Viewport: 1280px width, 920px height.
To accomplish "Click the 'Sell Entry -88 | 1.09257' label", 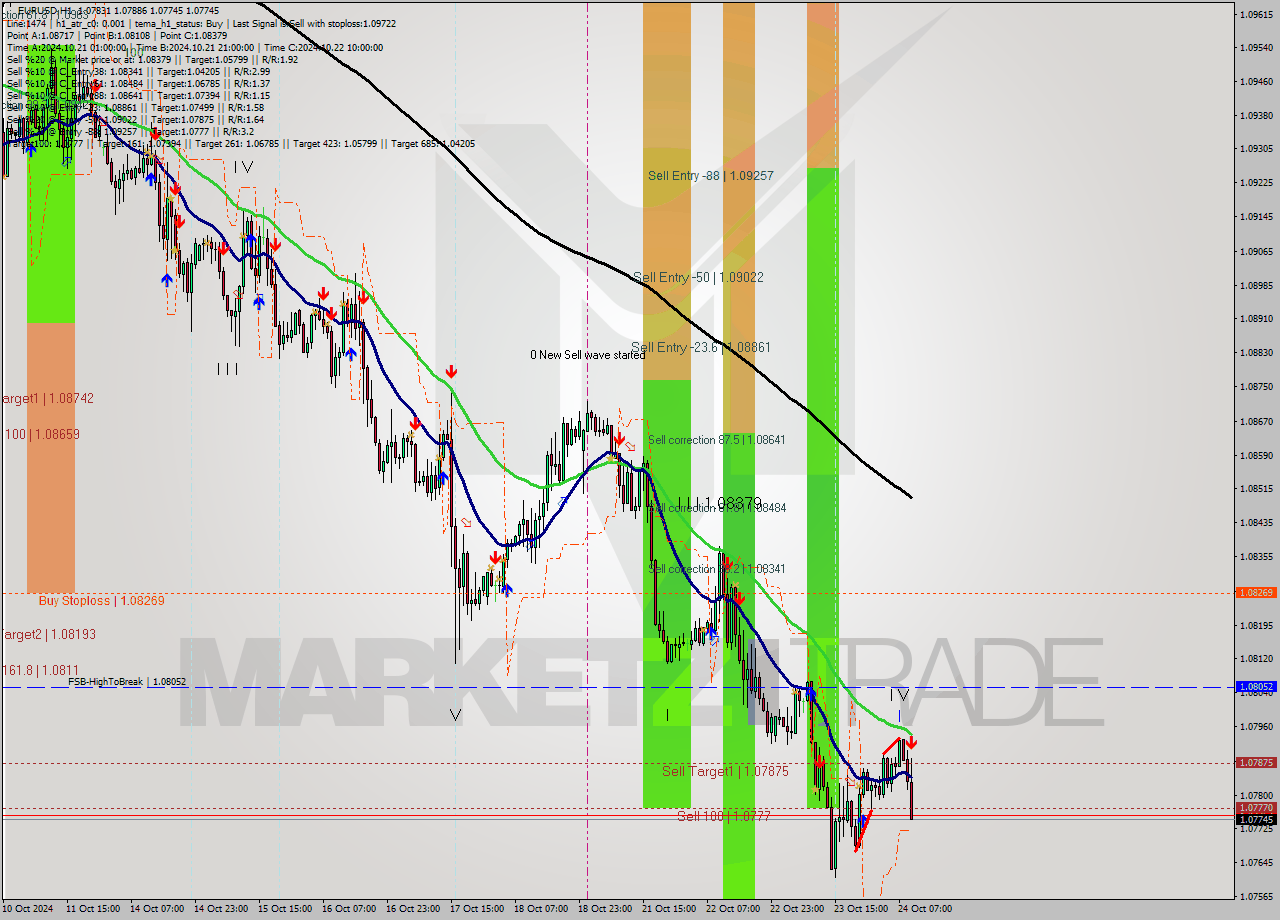I will click(x=710, y=176).
